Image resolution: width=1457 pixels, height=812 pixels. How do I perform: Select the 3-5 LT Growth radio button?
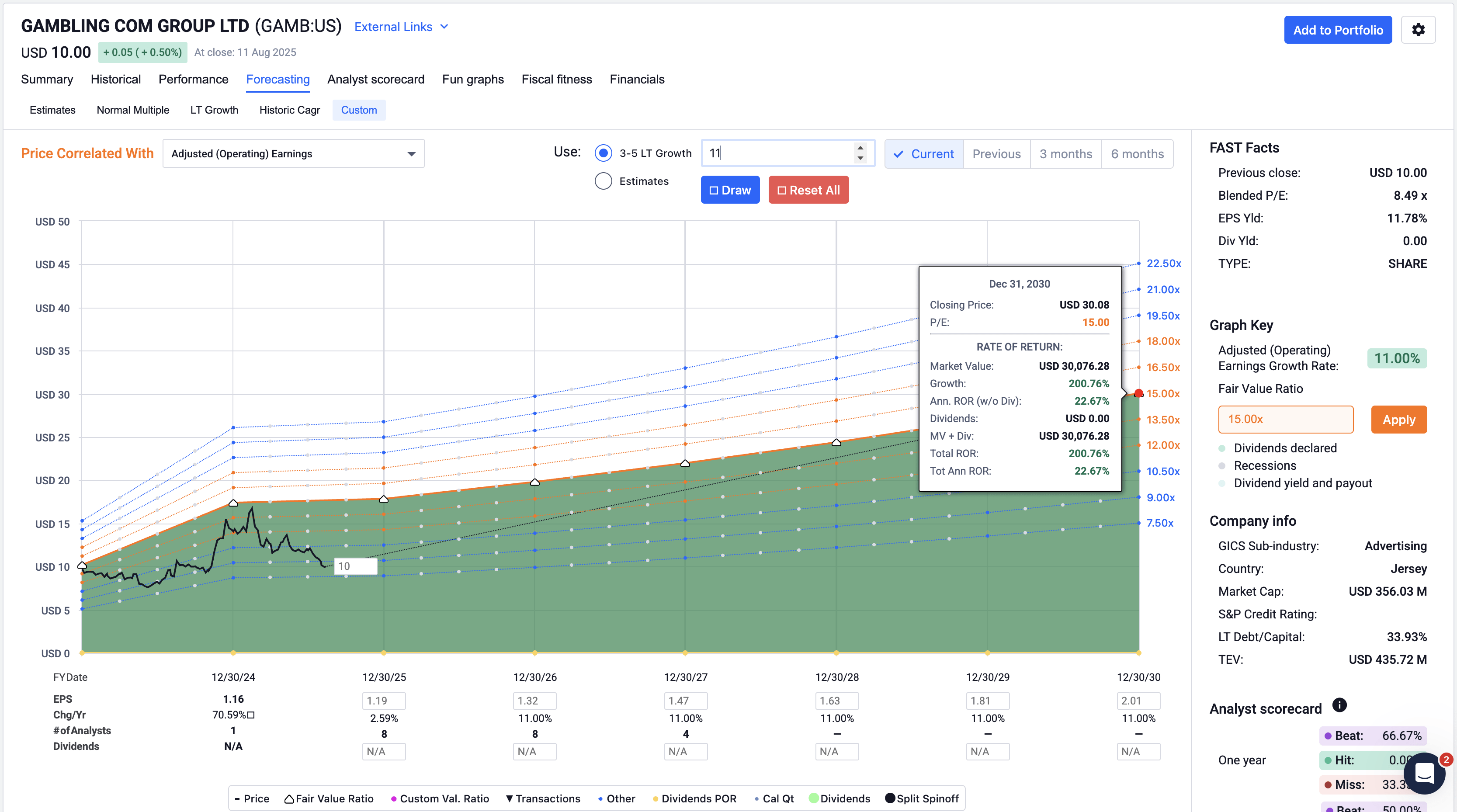tap(604, 153)
